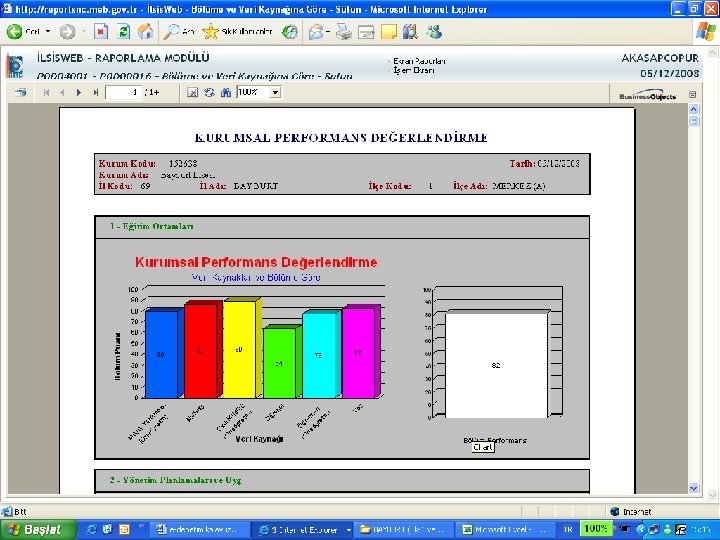Refresh the page using green arrows icon
Image resolution: width=720 pixels, height=540 pixels.
(124, 32)
